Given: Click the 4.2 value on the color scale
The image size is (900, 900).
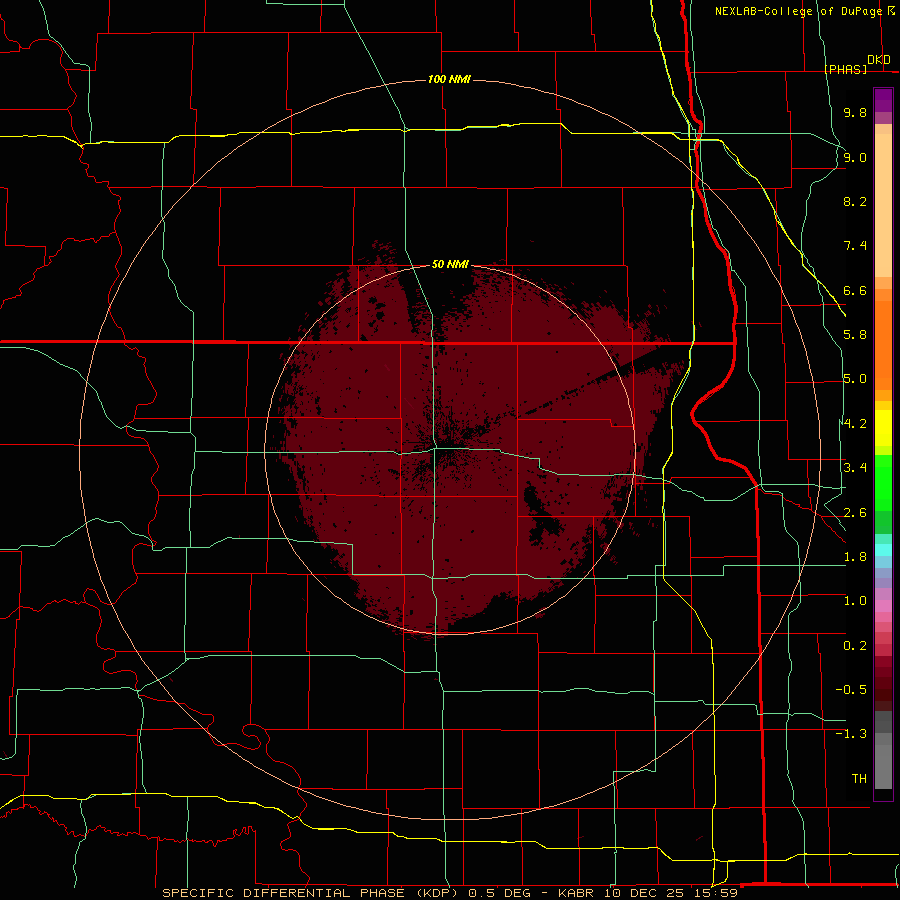Looking at the screenshot, I should coord(855,424).
